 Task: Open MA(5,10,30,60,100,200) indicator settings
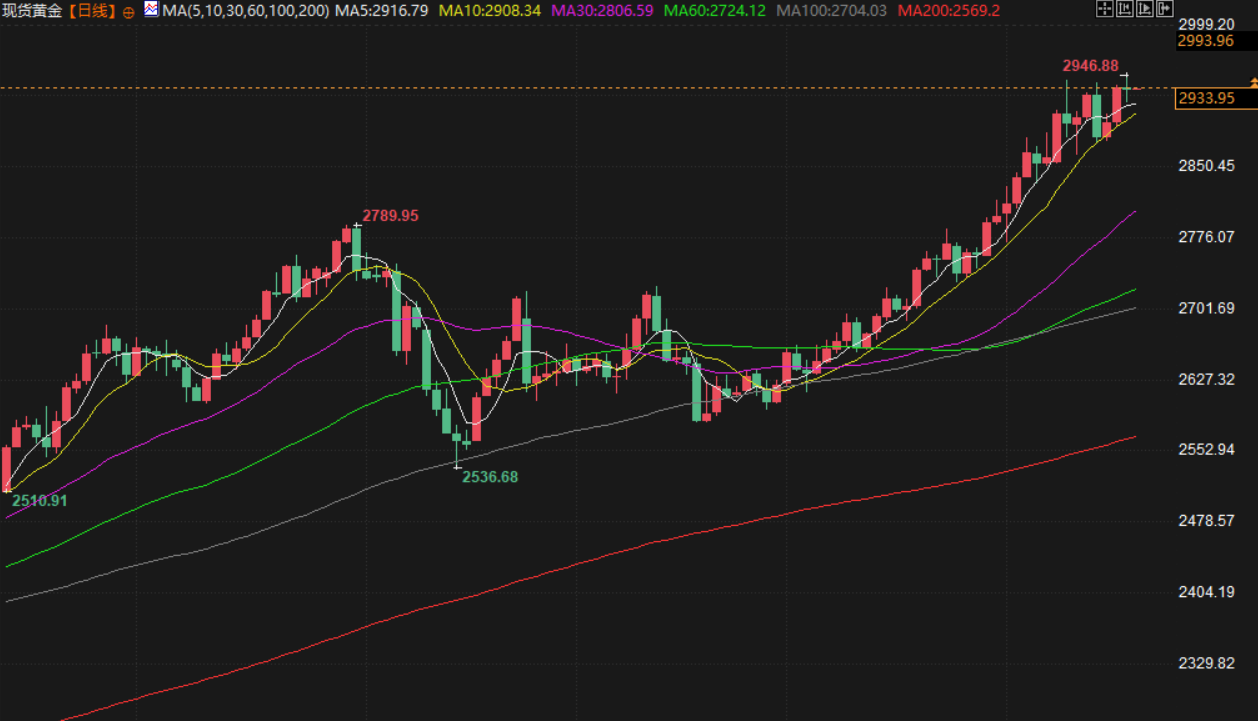pos(245,11)
